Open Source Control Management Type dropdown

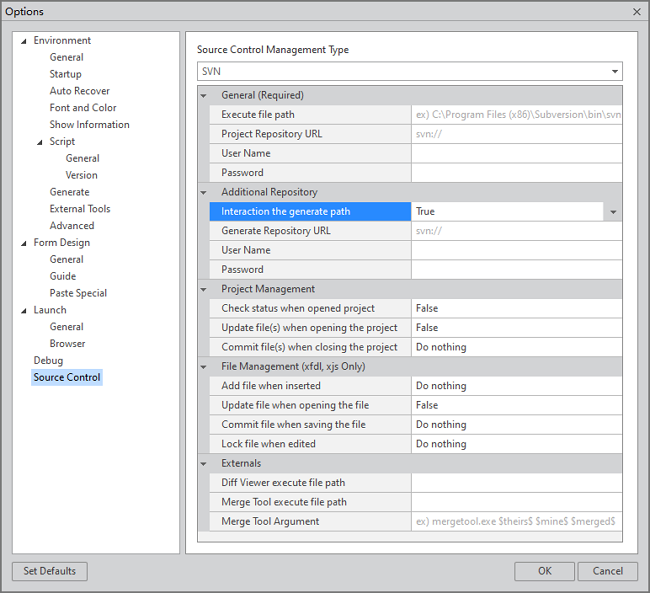pos(613,72)
